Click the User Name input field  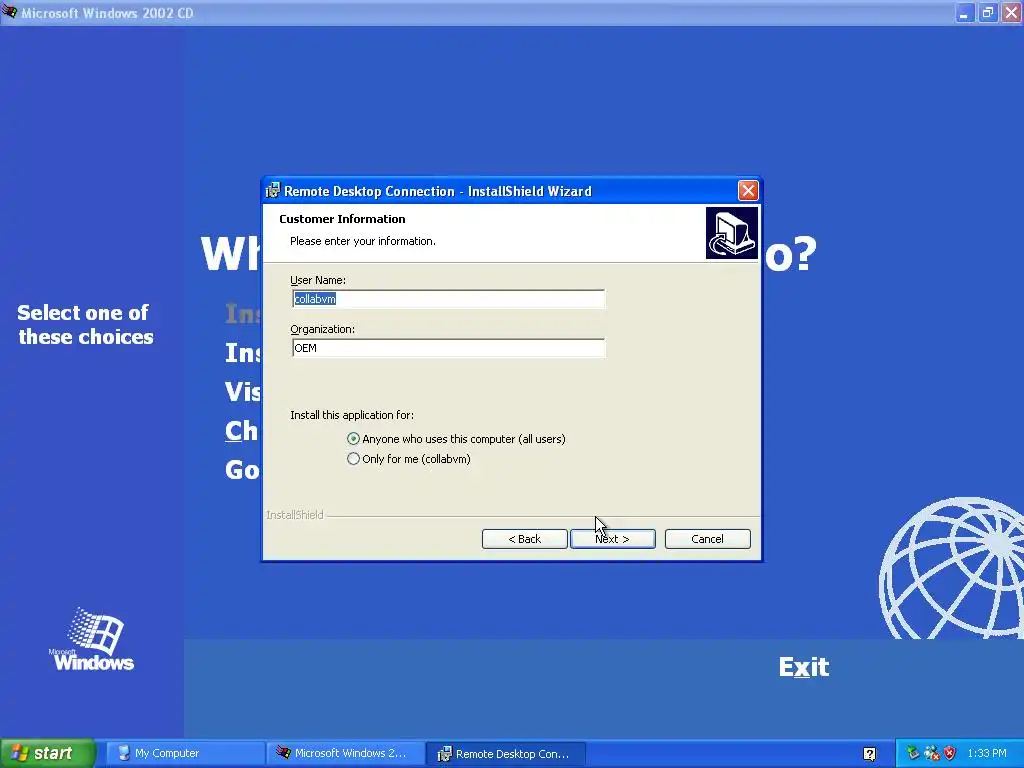[x=449, y=299]
